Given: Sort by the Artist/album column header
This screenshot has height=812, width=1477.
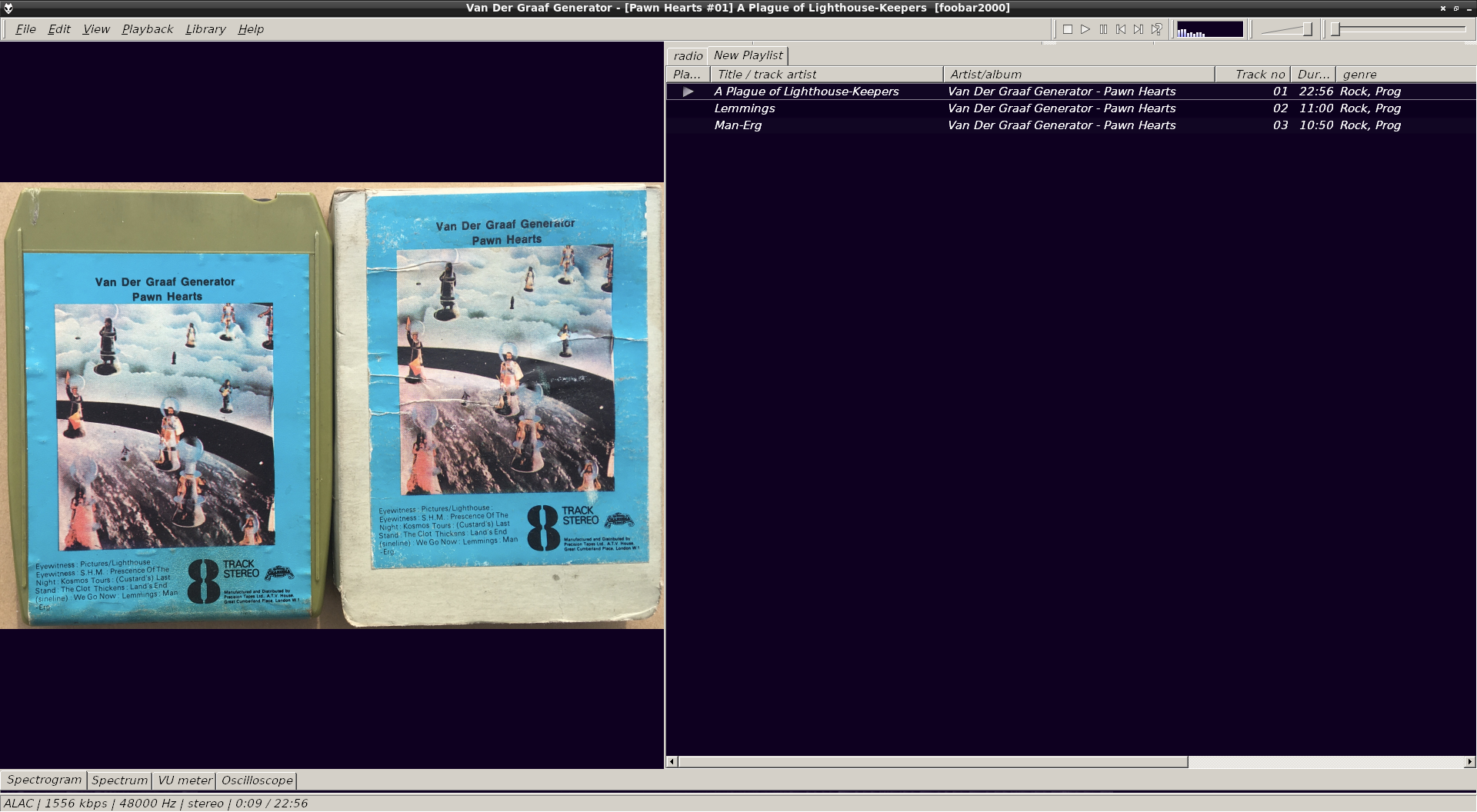Looking at the screenshot, I should point(1079,75).
